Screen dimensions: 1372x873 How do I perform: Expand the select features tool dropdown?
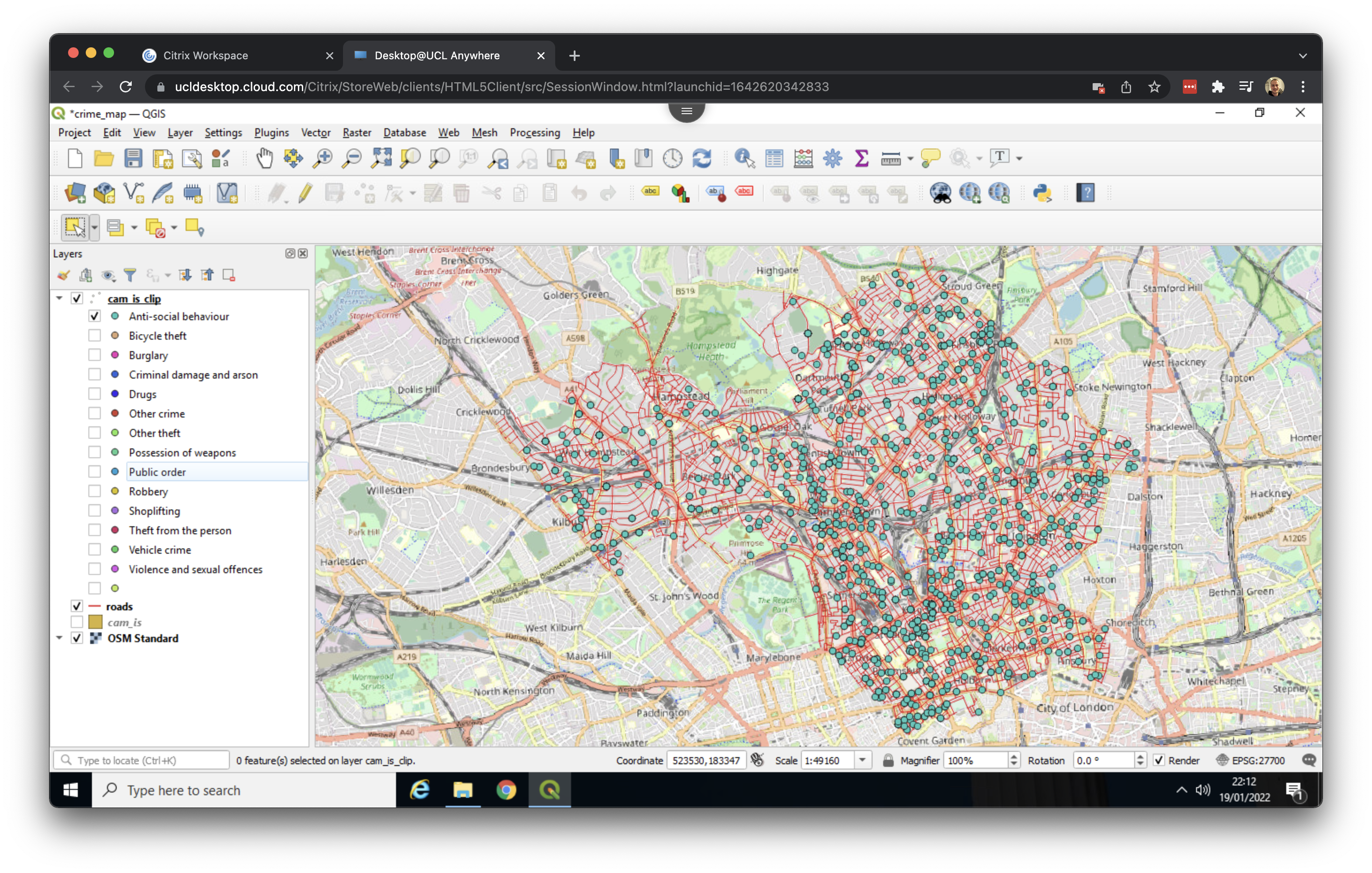tap(95, 227)
